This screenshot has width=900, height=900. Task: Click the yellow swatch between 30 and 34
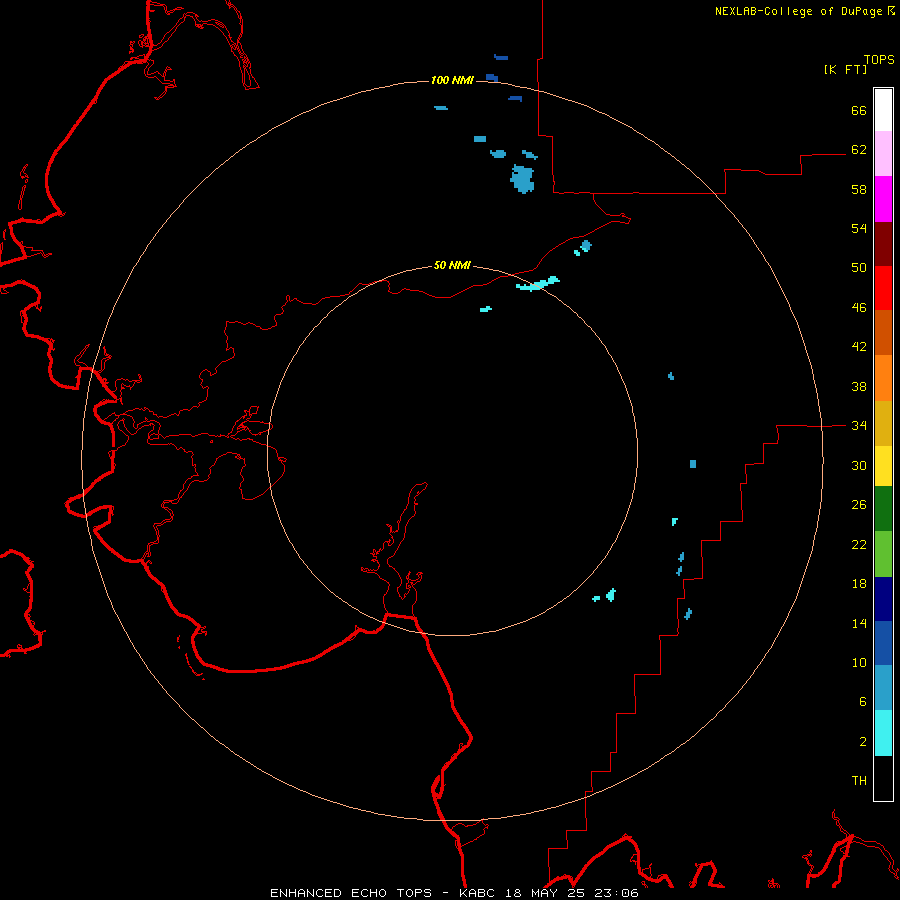(883, 466)
